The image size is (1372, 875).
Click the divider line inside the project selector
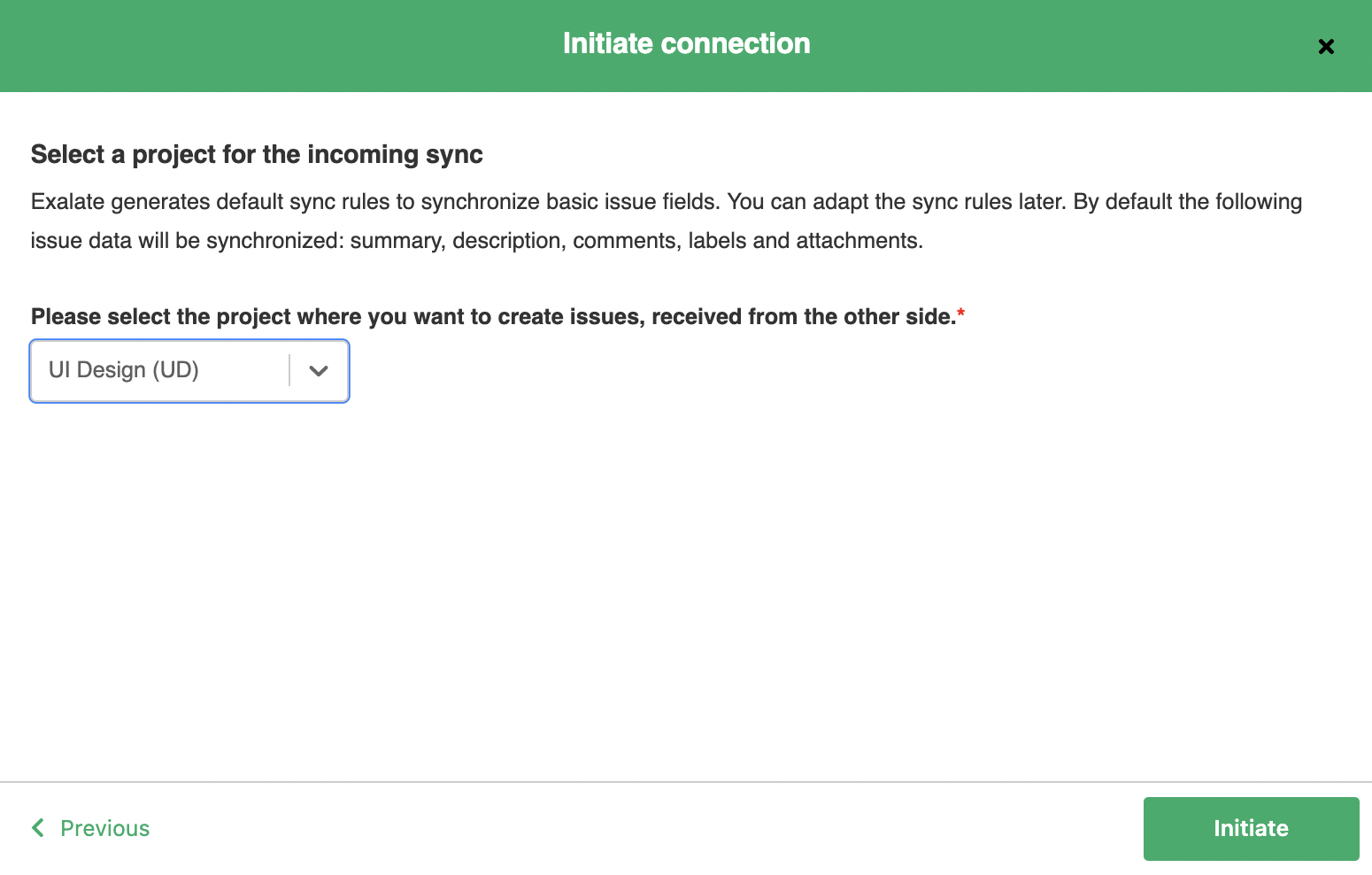coord(289,370)
